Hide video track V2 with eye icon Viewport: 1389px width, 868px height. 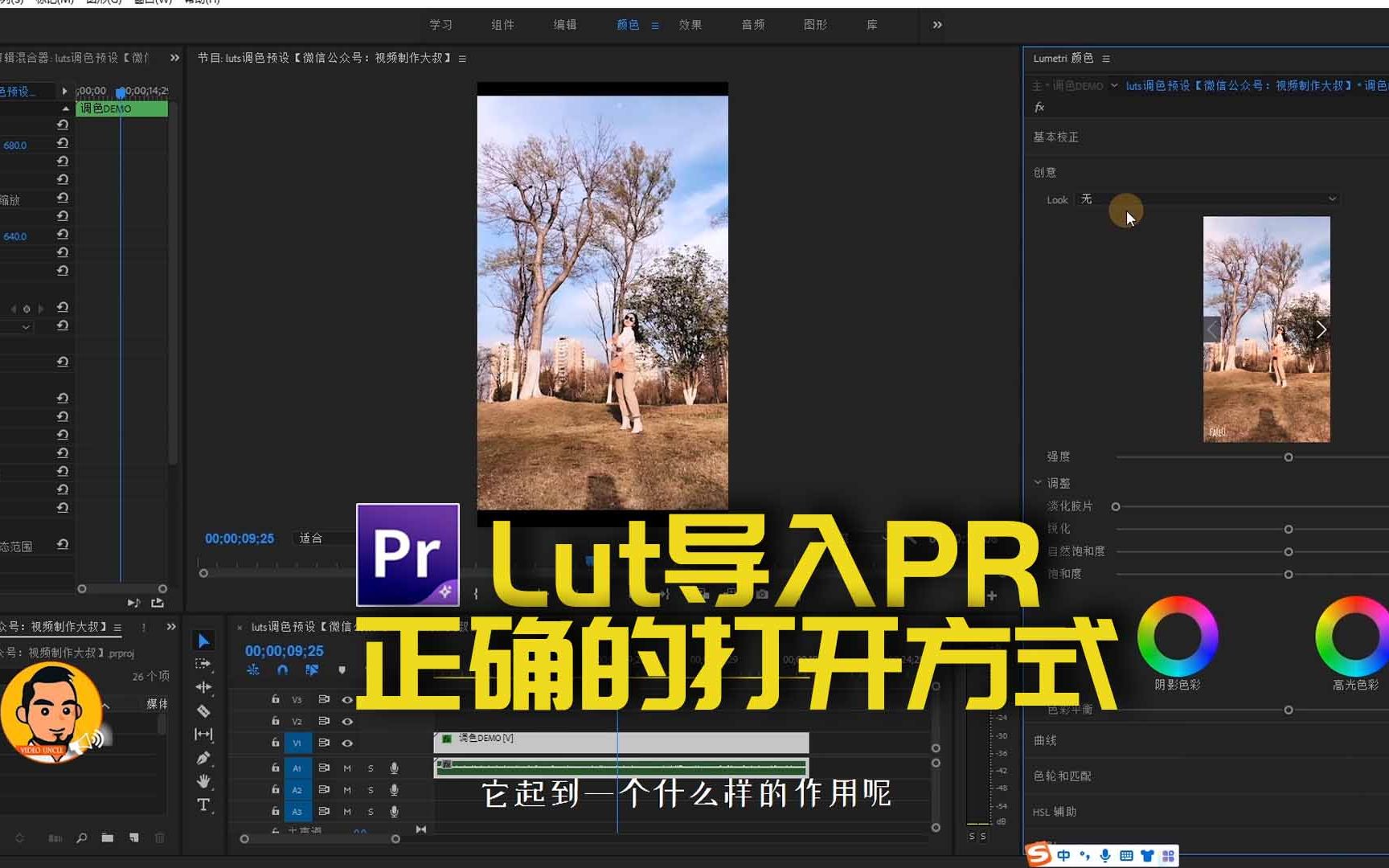coord(347,721)
